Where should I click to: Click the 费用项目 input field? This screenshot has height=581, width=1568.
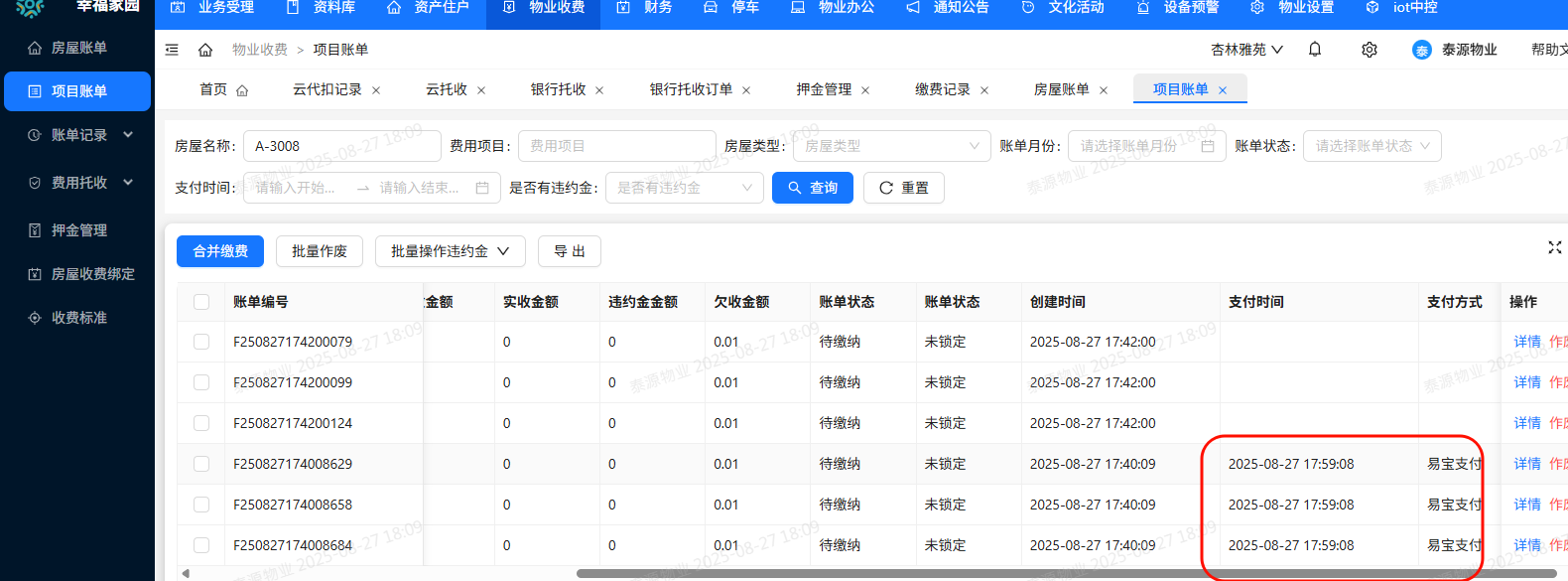tap(617, 146)
